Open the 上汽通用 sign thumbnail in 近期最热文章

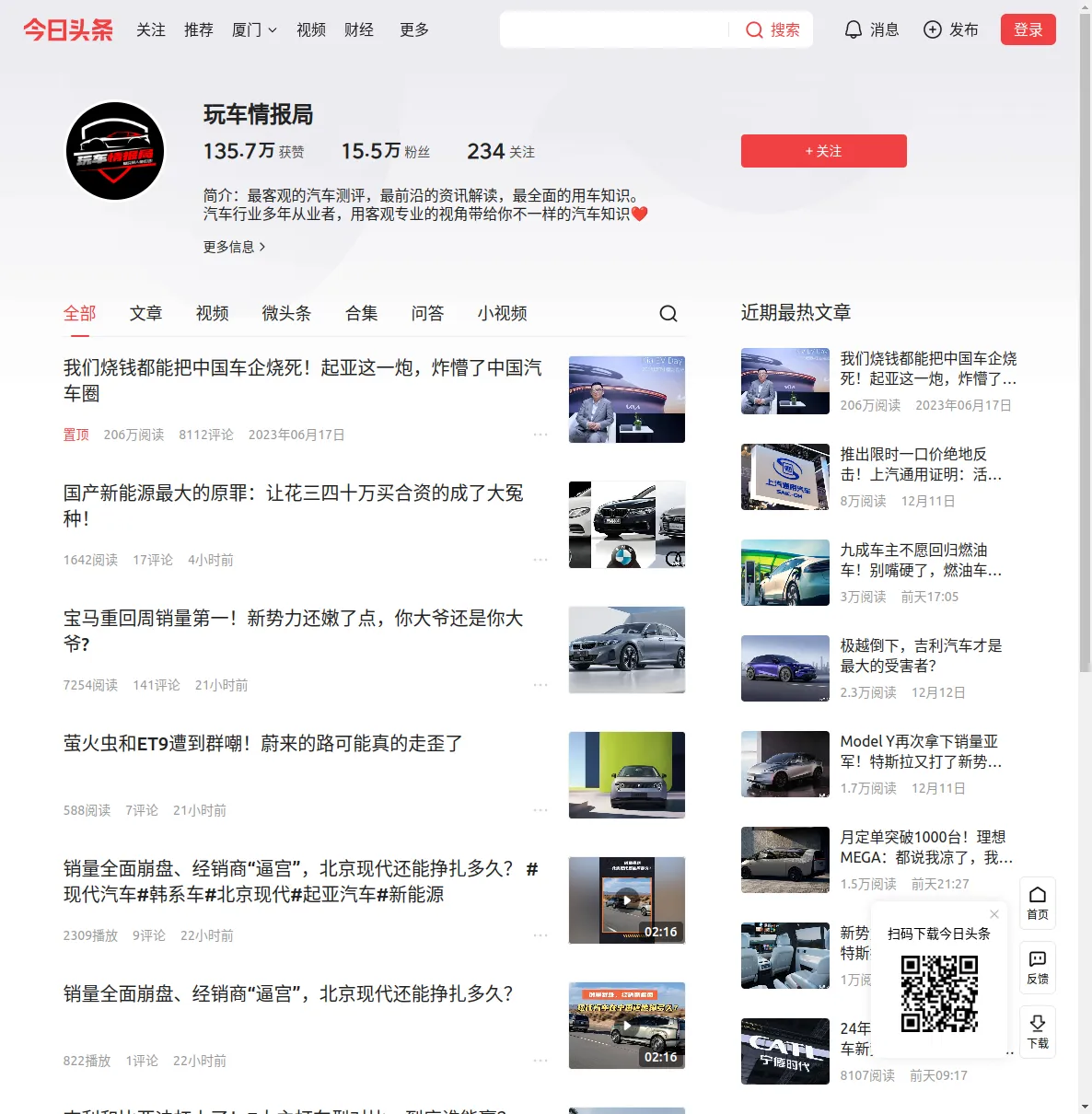[x=785, y=477]
